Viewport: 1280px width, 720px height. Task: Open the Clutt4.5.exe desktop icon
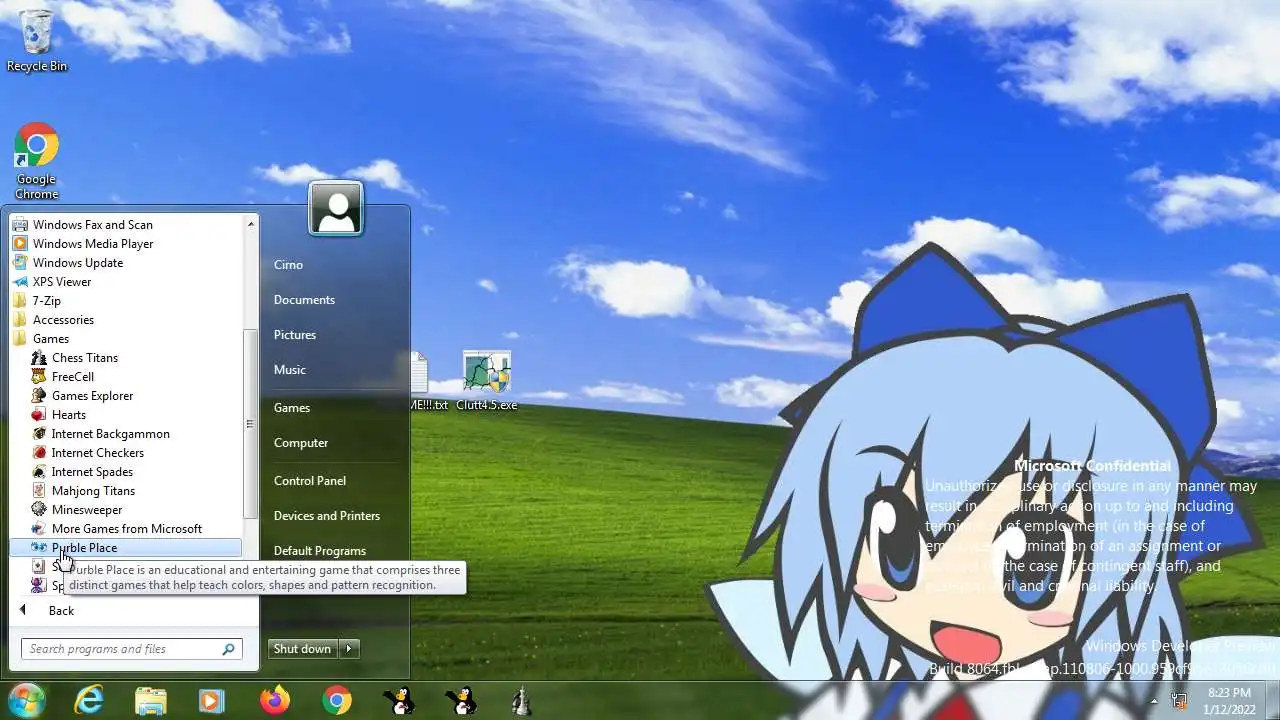click(487, 381)
